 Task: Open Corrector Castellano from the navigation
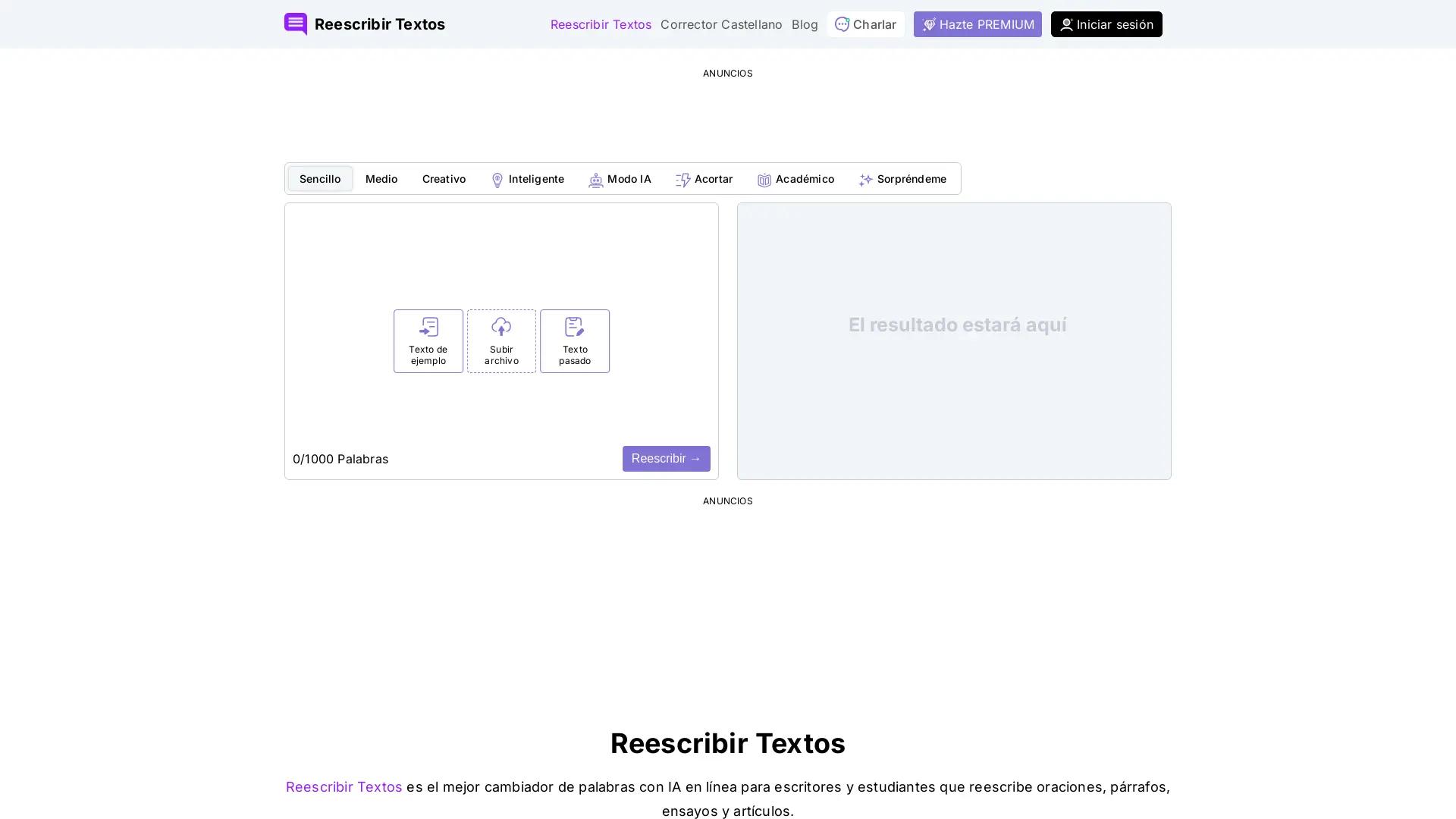click(720, 24)
